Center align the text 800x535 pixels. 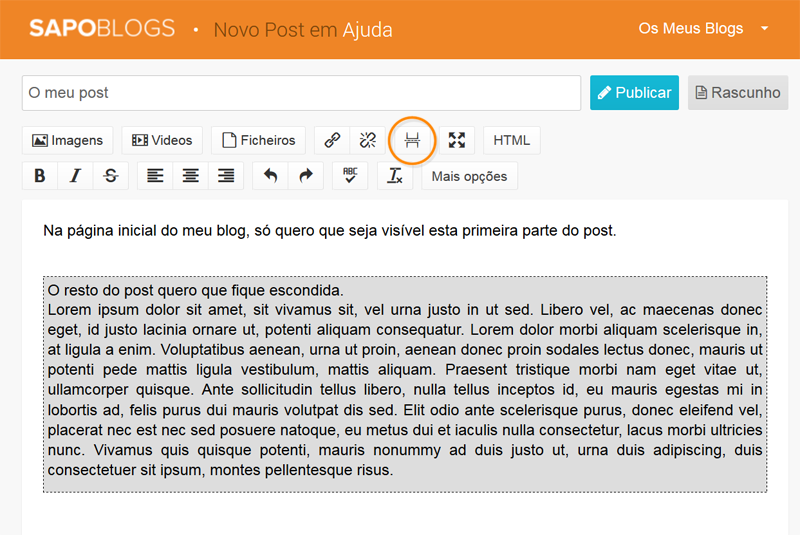pos(190,176)
